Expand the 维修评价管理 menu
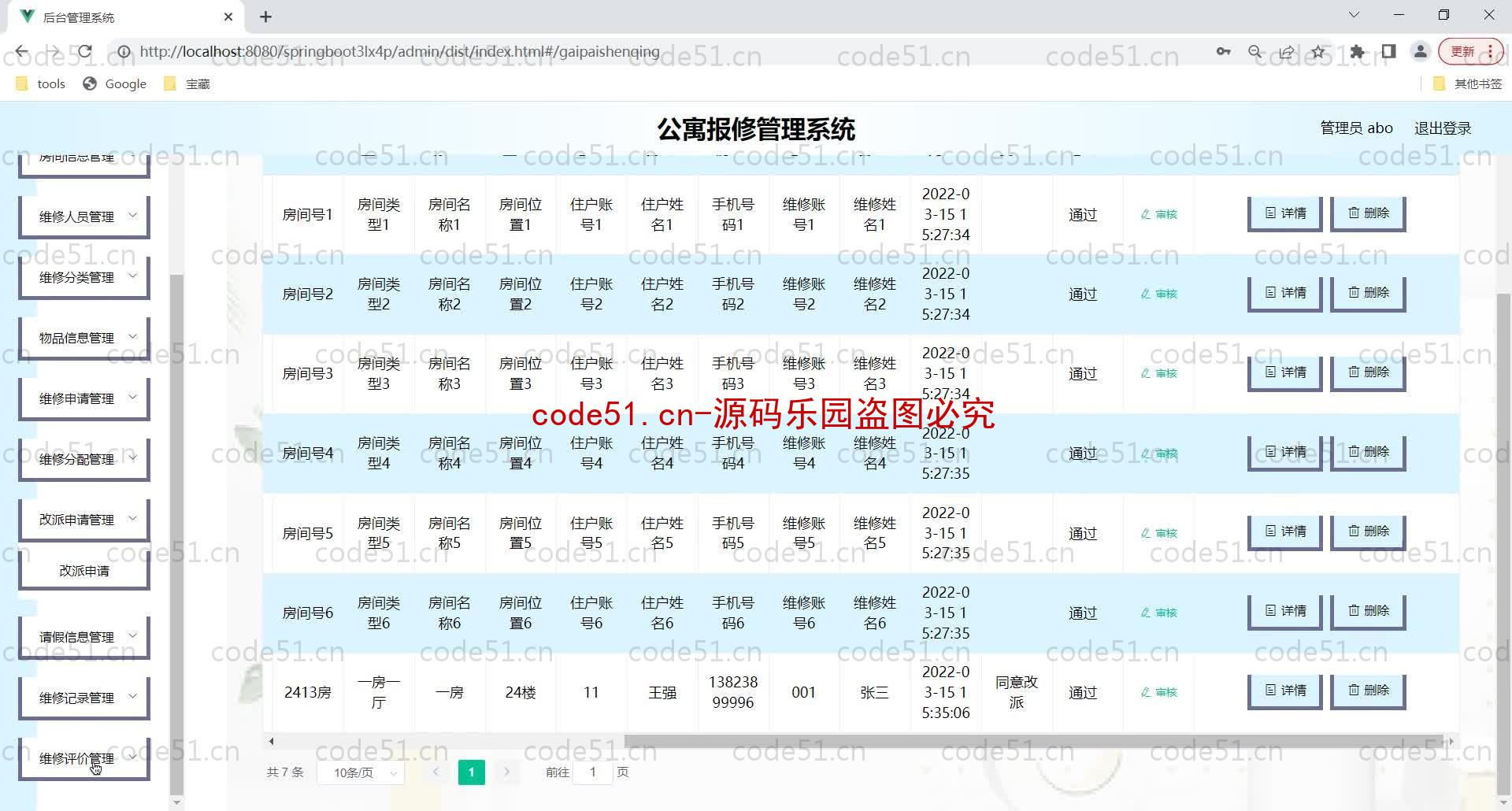The width and height of the screenshot is (1512, 811). pyautogui.click(x=84, y=758)
